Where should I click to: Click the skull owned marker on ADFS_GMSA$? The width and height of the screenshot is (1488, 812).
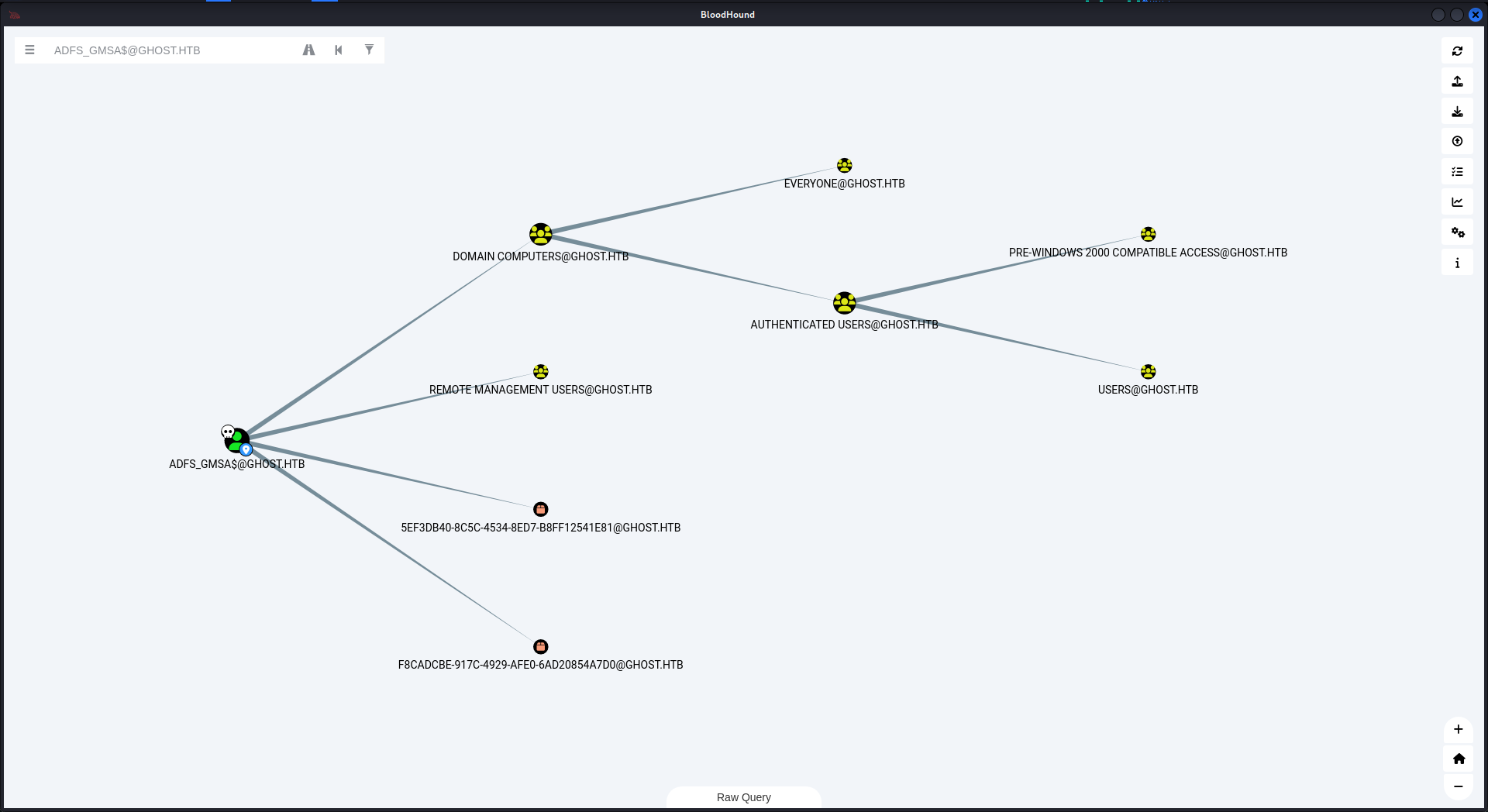click(x=228, y=432)
